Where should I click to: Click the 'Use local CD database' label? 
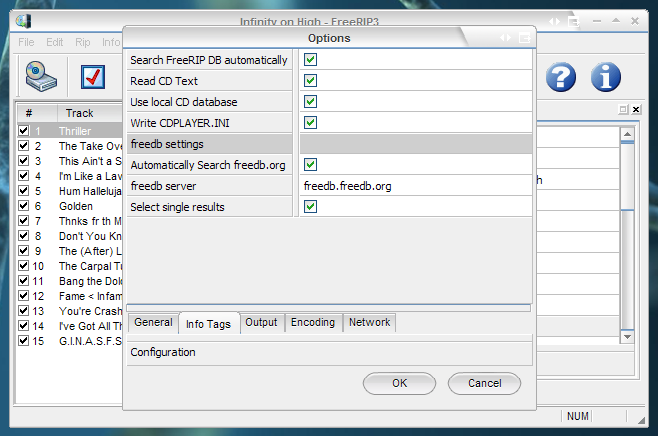(184, 102)
